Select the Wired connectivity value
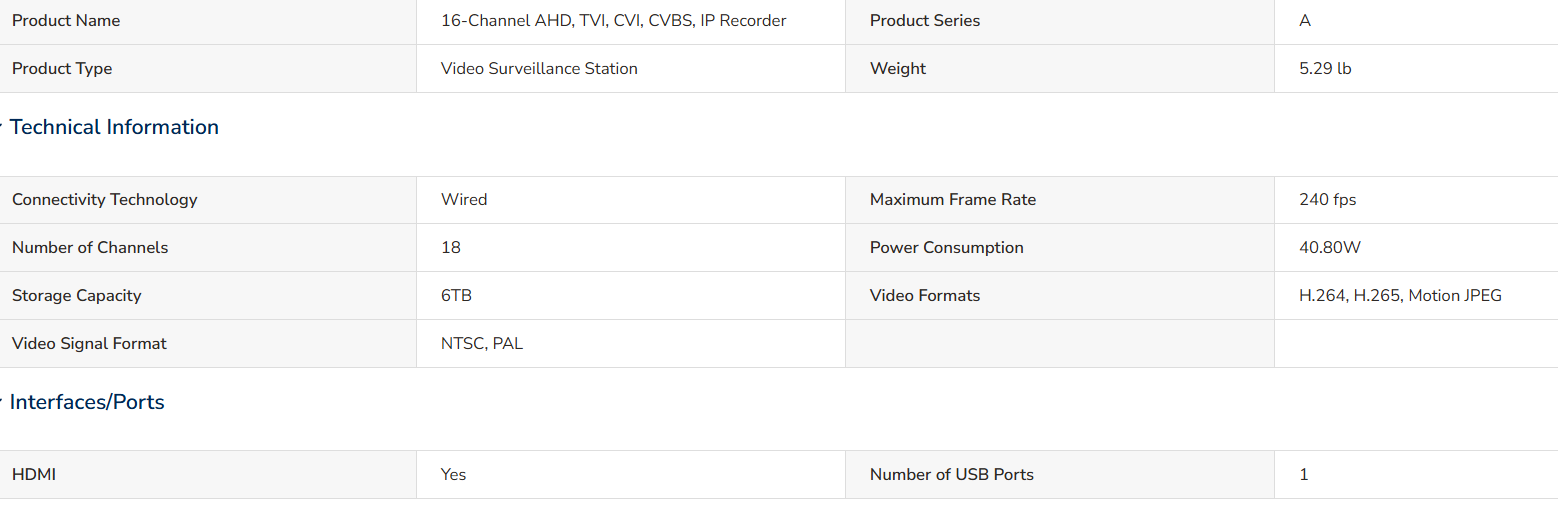 [464, 199]
